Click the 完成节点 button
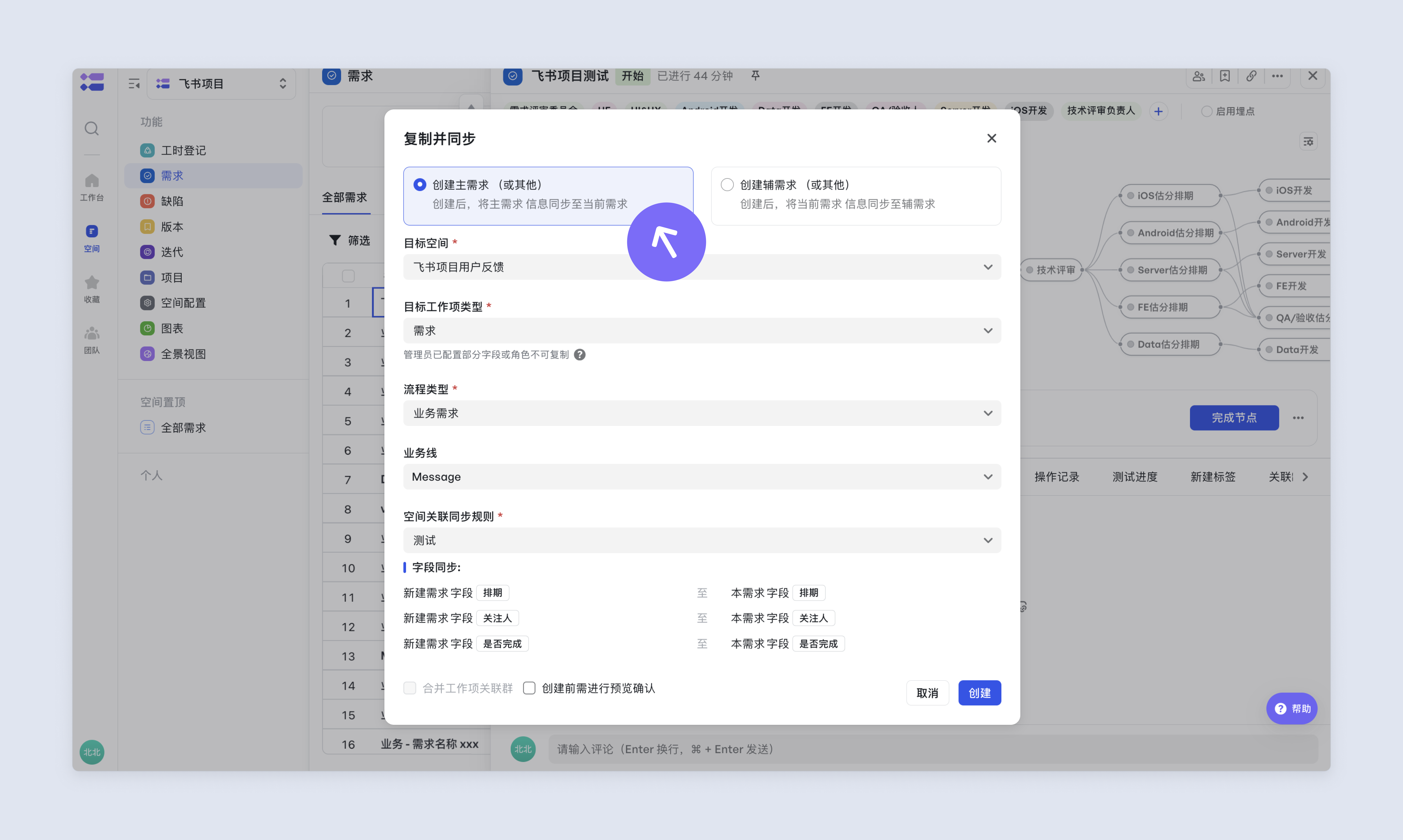Screen dimensions: 1403x840 pos(1234,418)
